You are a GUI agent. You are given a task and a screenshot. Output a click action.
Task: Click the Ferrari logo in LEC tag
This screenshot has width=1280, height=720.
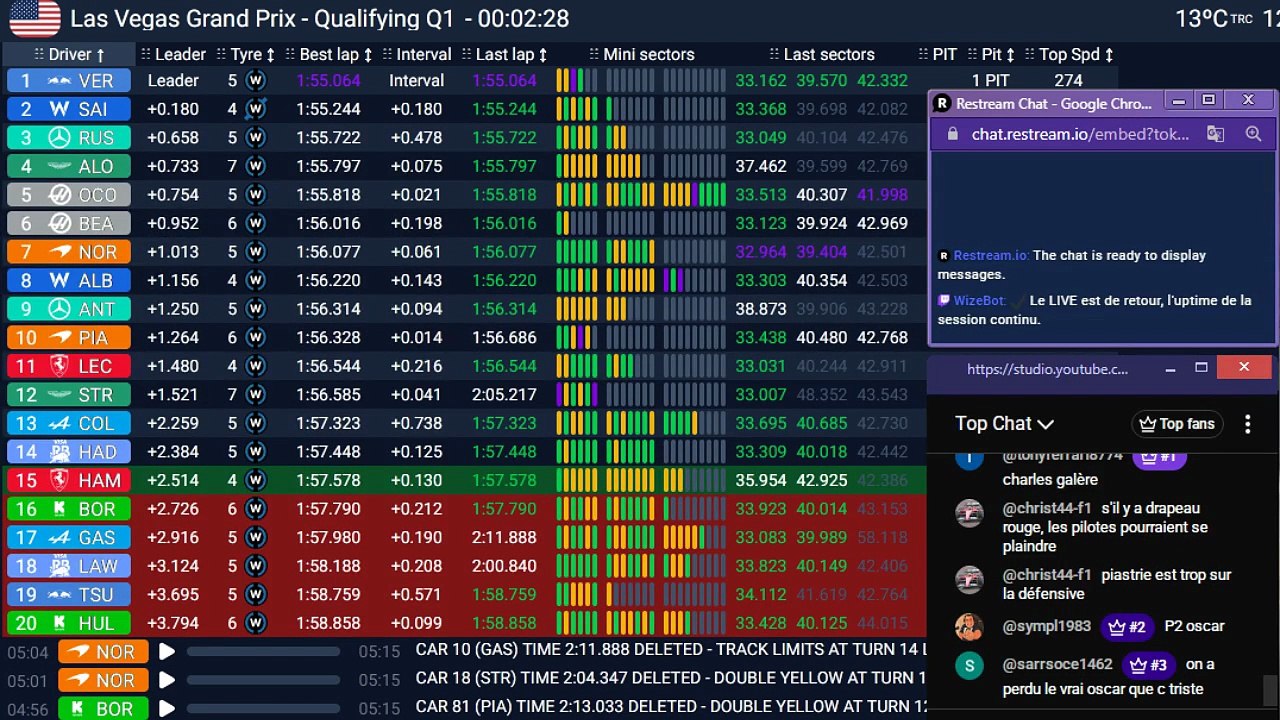pos(60,366)
